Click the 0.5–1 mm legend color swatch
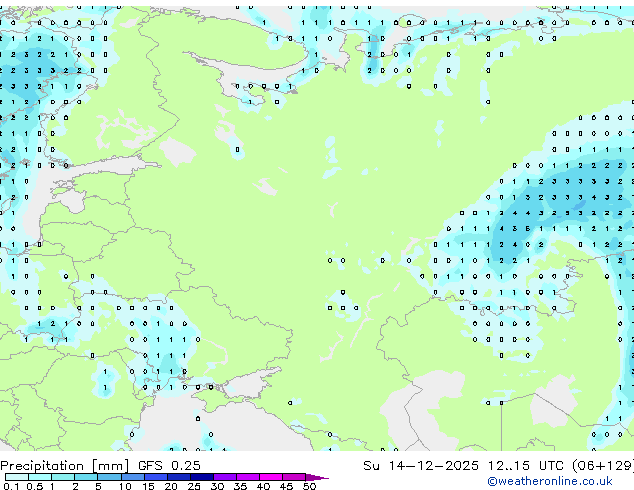The height and width of the screenshot is (490, 634). click(x=40, y=477)
